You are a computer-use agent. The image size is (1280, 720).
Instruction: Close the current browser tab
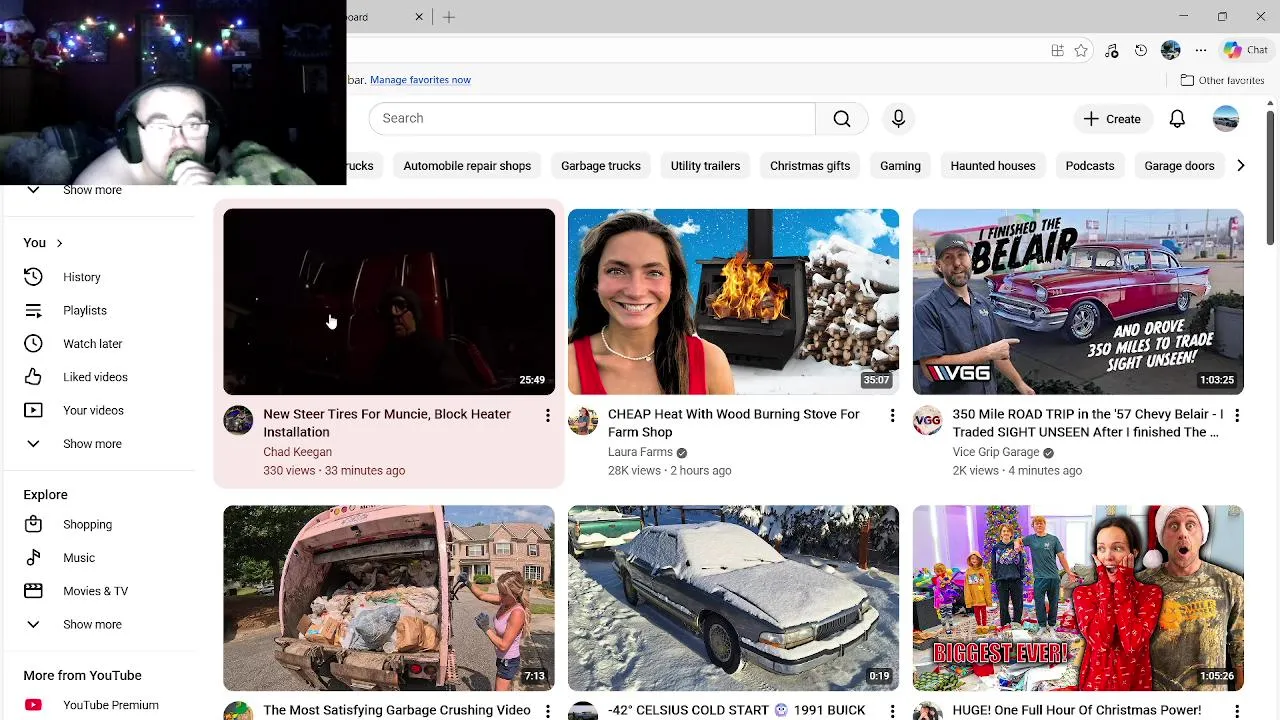coord(419,17)
